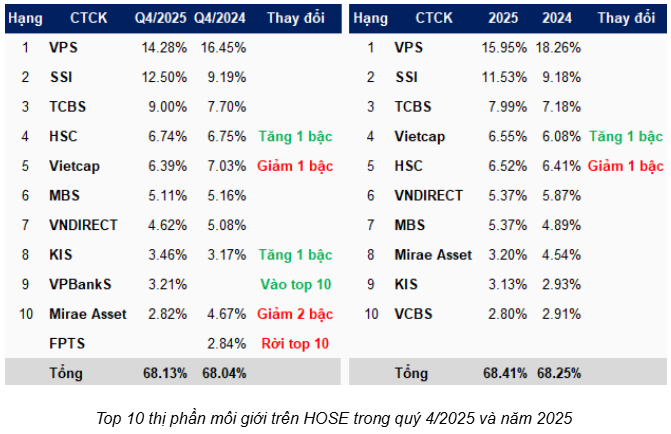Image resolution: width=671 pixels, height=434 pixels.
Task: Select the 68.41% yearly total value
Action: [503, 373]
